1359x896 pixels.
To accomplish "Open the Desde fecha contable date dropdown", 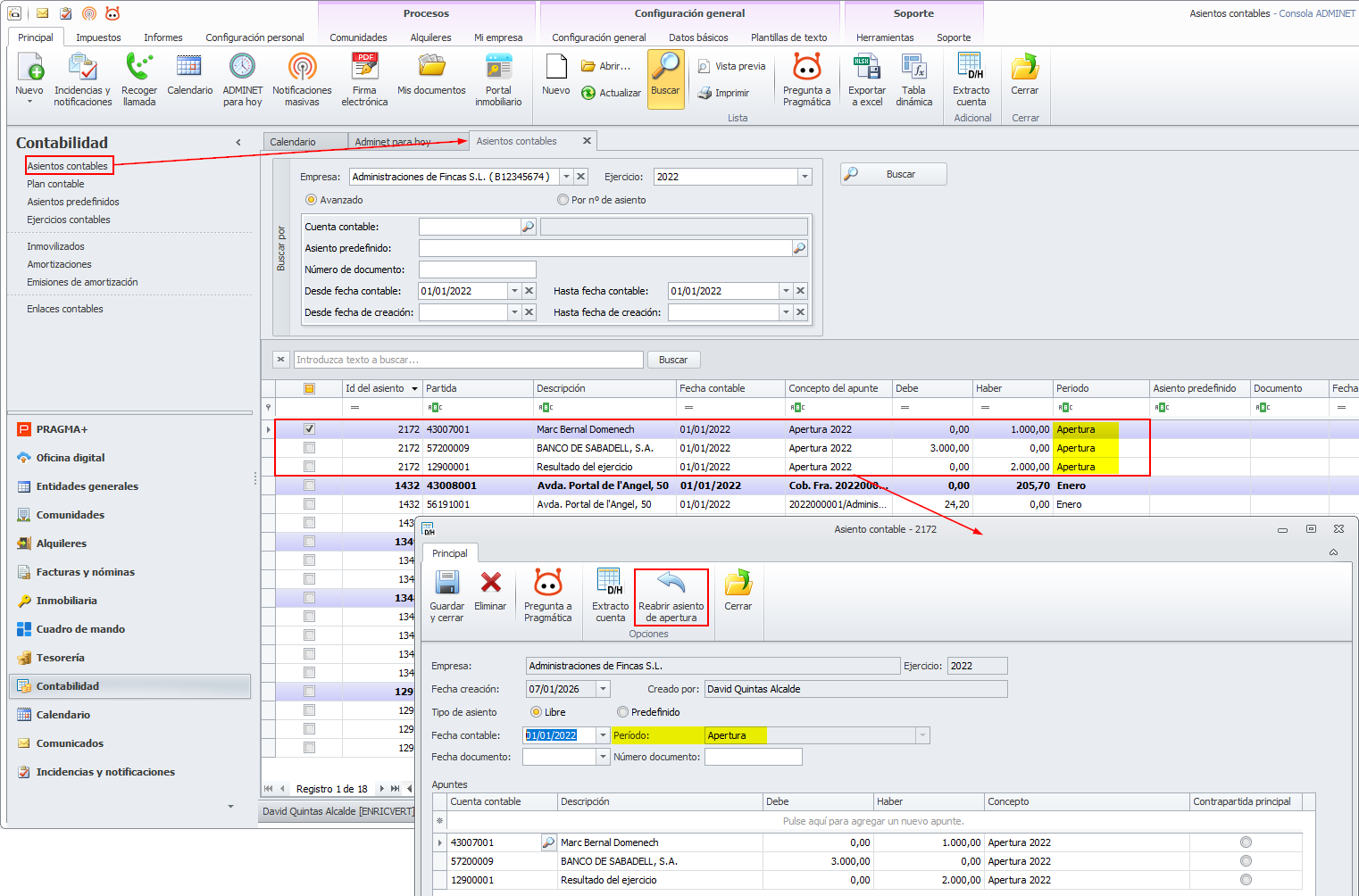I will (x=514, y=291).
